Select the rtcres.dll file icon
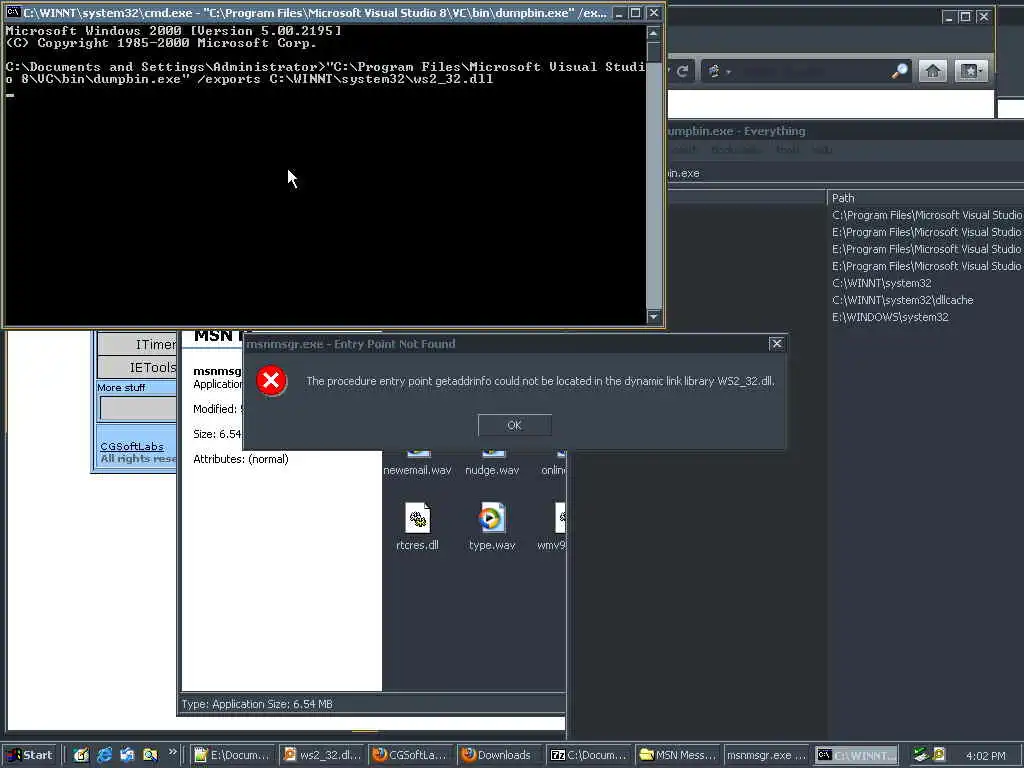 tap(417, 519)
